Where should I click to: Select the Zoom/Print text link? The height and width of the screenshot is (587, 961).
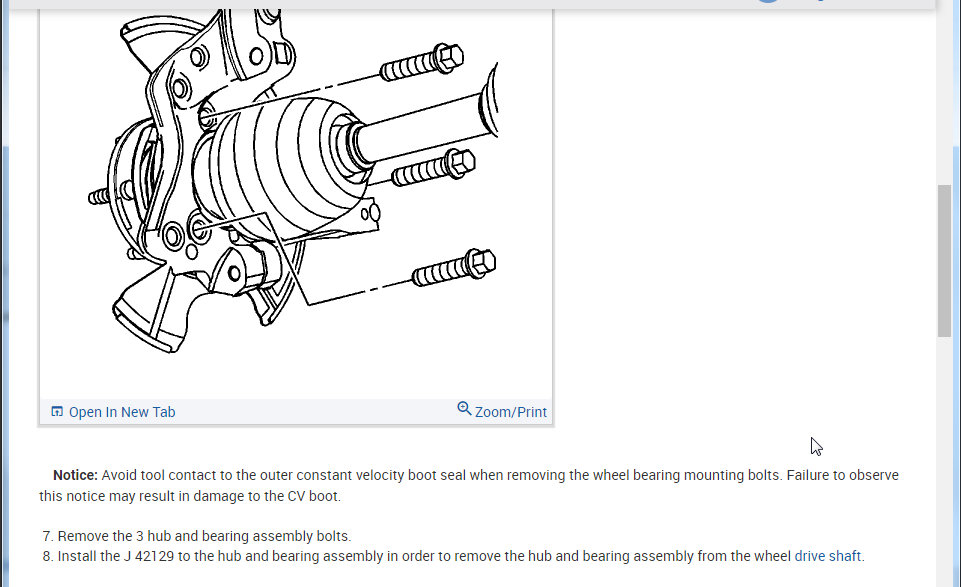click(x=511, y=412)
